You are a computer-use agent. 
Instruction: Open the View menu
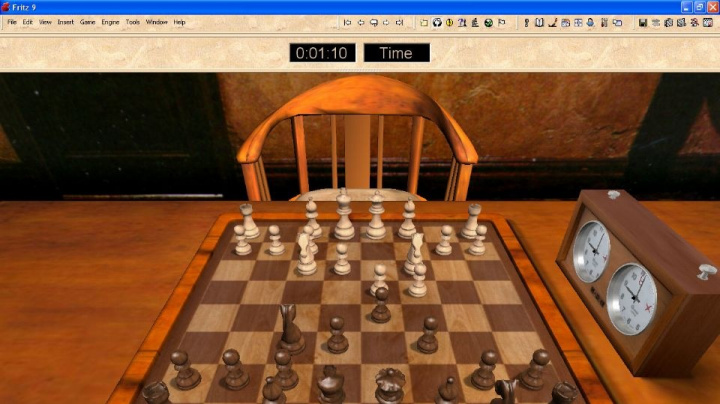45,22
